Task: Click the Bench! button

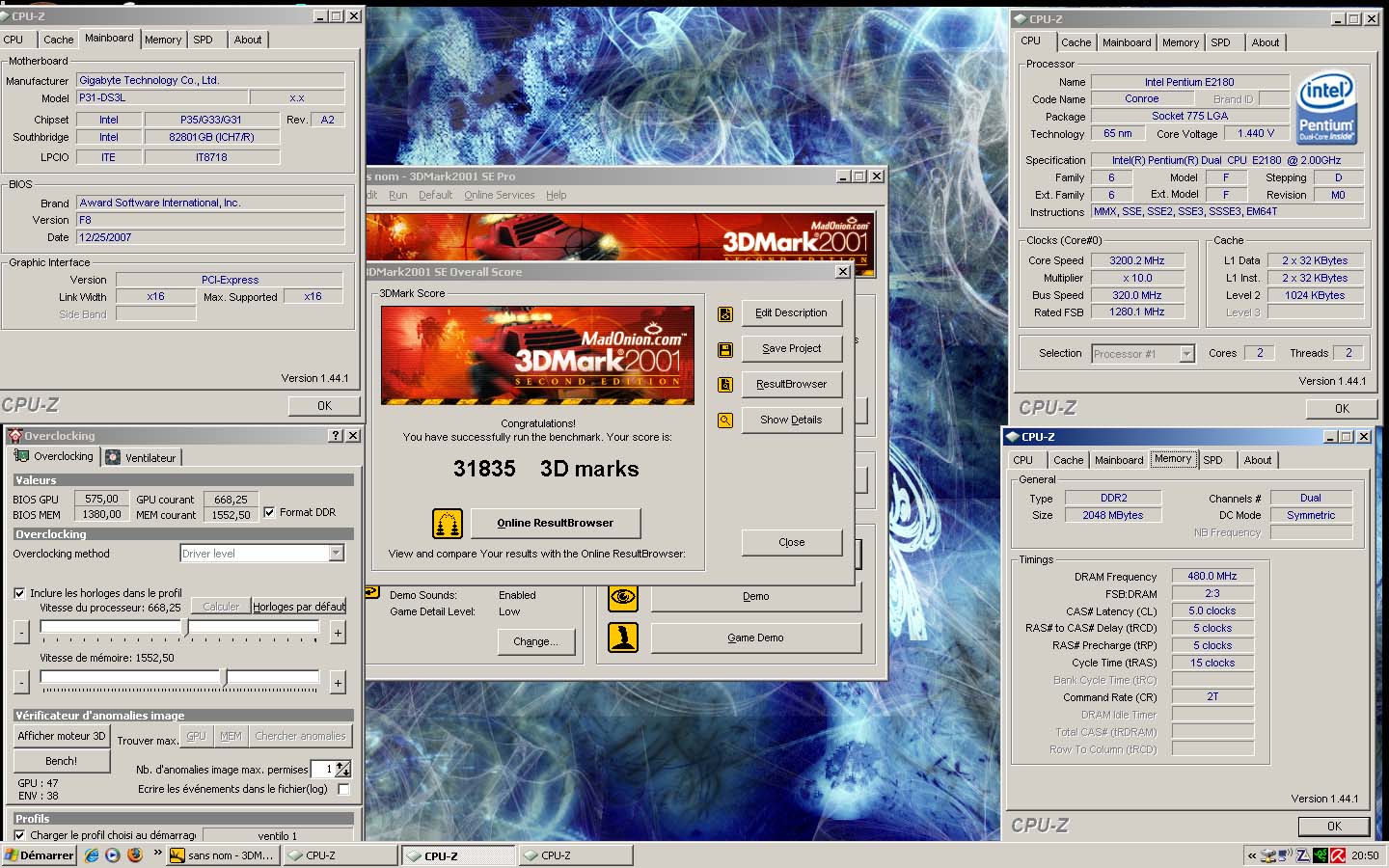Action: tap(61, 761)
